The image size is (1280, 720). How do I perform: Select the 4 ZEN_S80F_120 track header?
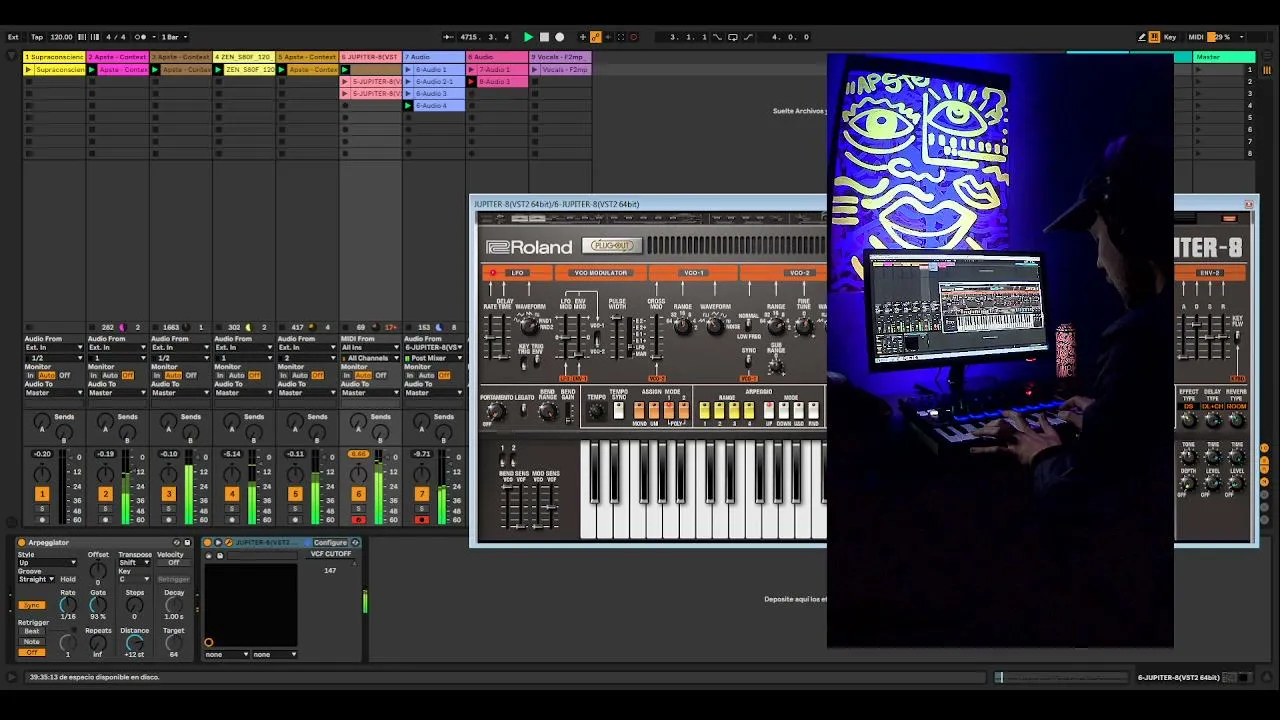245,57
